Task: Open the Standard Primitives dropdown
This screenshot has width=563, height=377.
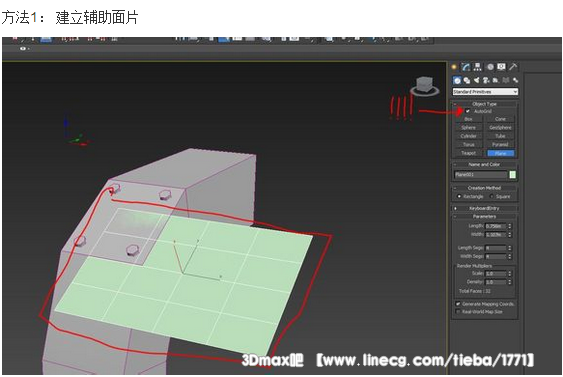Action: click(485, 92)
